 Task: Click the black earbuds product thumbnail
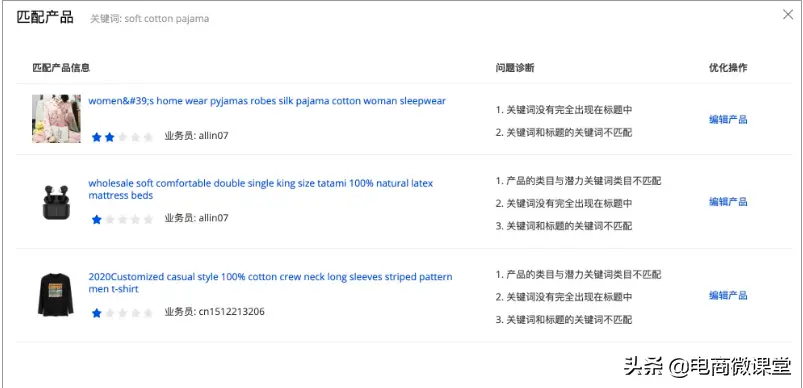(x=56, y=203)
